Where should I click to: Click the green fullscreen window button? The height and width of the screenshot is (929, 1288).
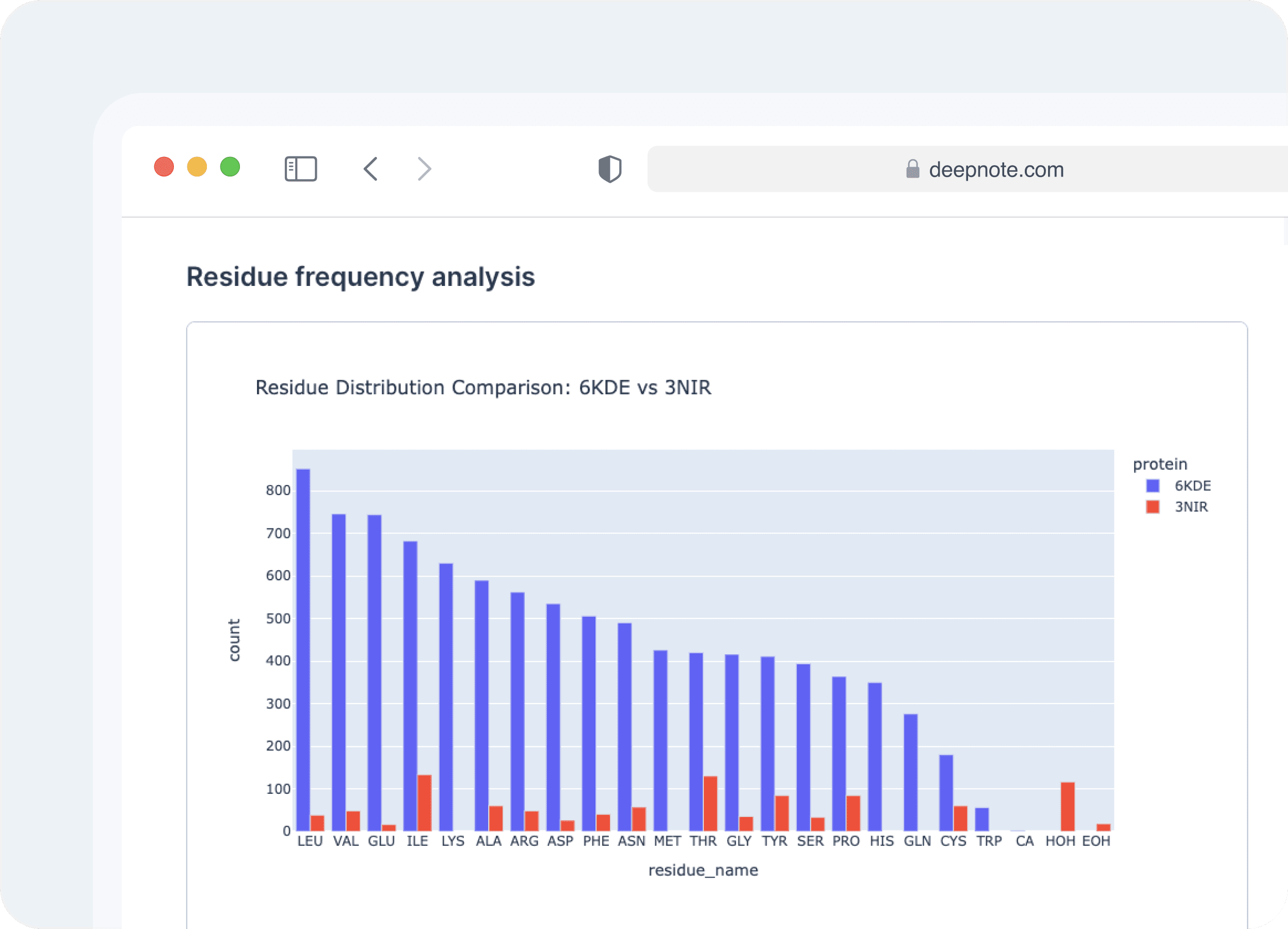pos(230,167)
